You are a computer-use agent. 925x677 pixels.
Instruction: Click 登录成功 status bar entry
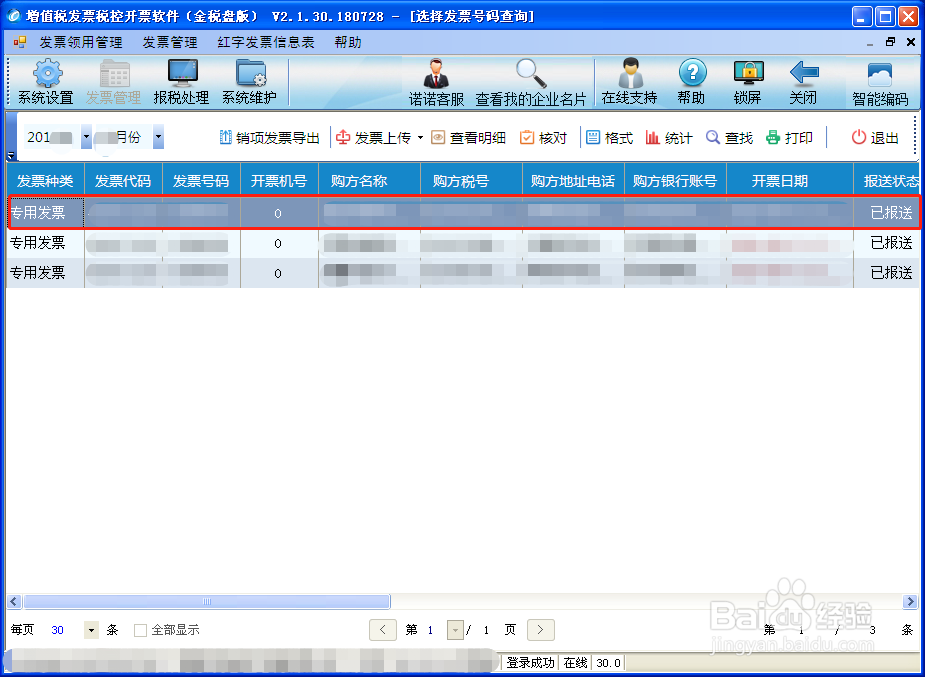(x=530, y=663)
